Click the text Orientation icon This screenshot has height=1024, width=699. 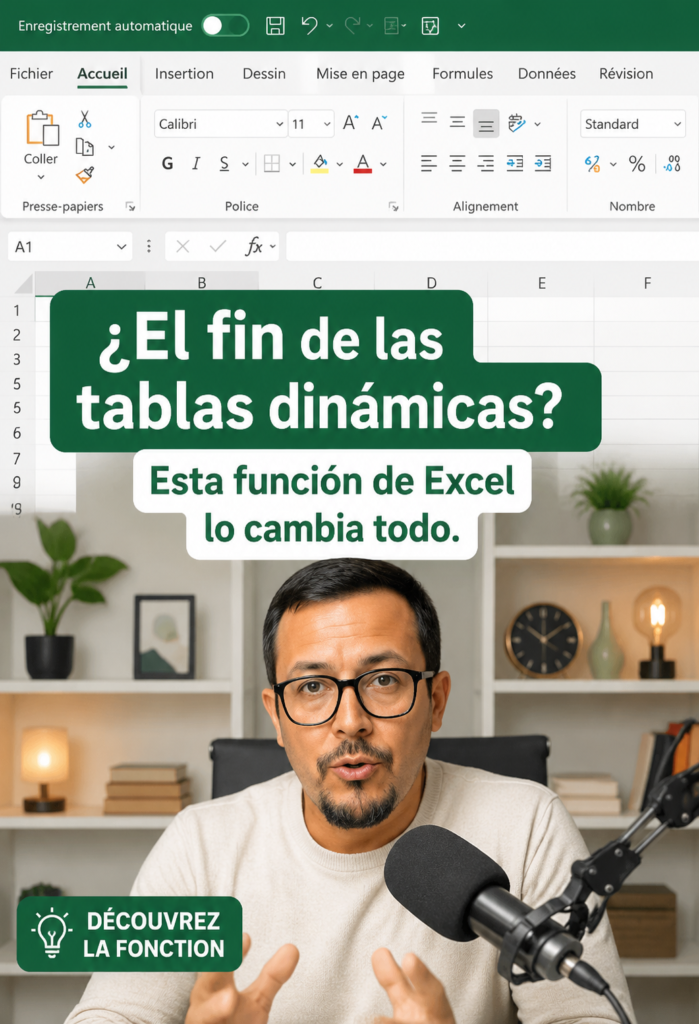pos(516,123)
